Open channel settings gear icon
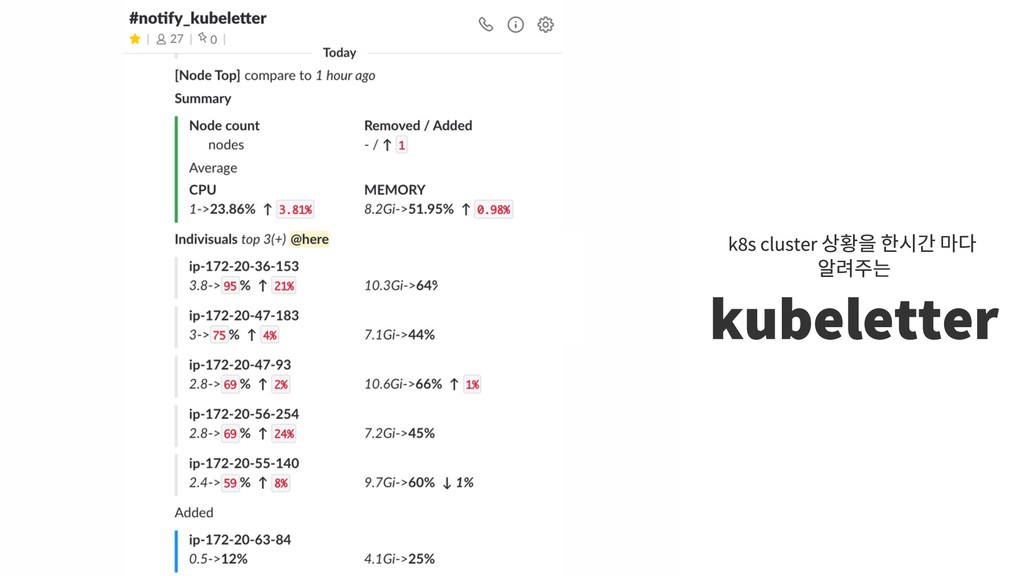The image size is (1024, 576). 545,25
